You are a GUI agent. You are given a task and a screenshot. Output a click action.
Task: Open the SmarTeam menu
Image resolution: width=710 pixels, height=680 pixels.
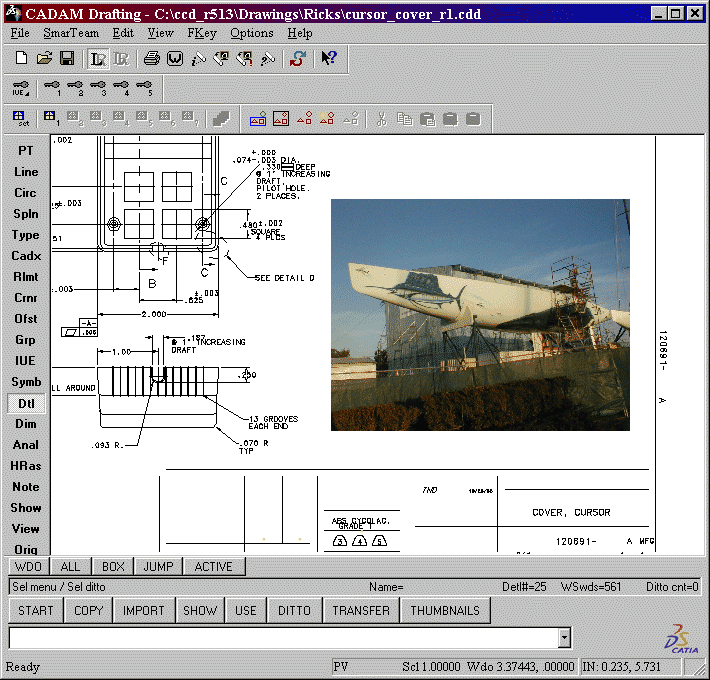coord(71,33)
